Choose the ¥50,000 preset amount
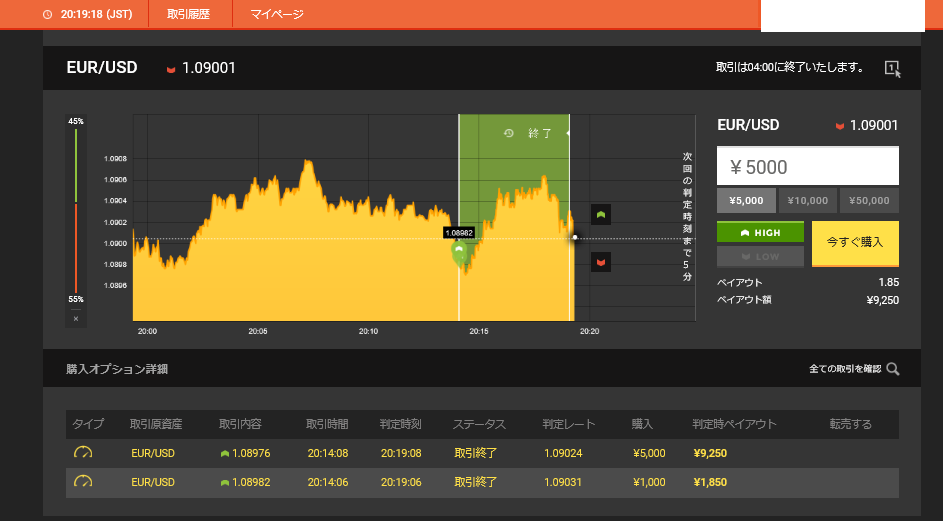 coord(869,201)
